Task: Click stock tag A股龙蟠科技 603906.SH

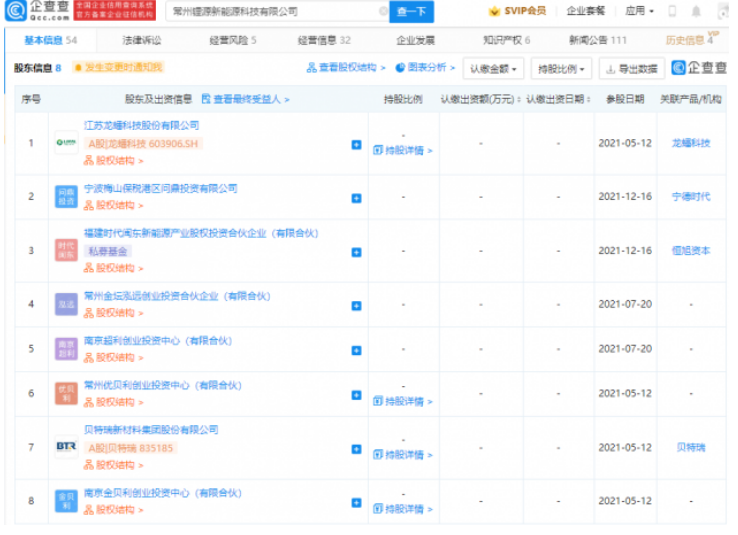Action: tap(143, 144)
